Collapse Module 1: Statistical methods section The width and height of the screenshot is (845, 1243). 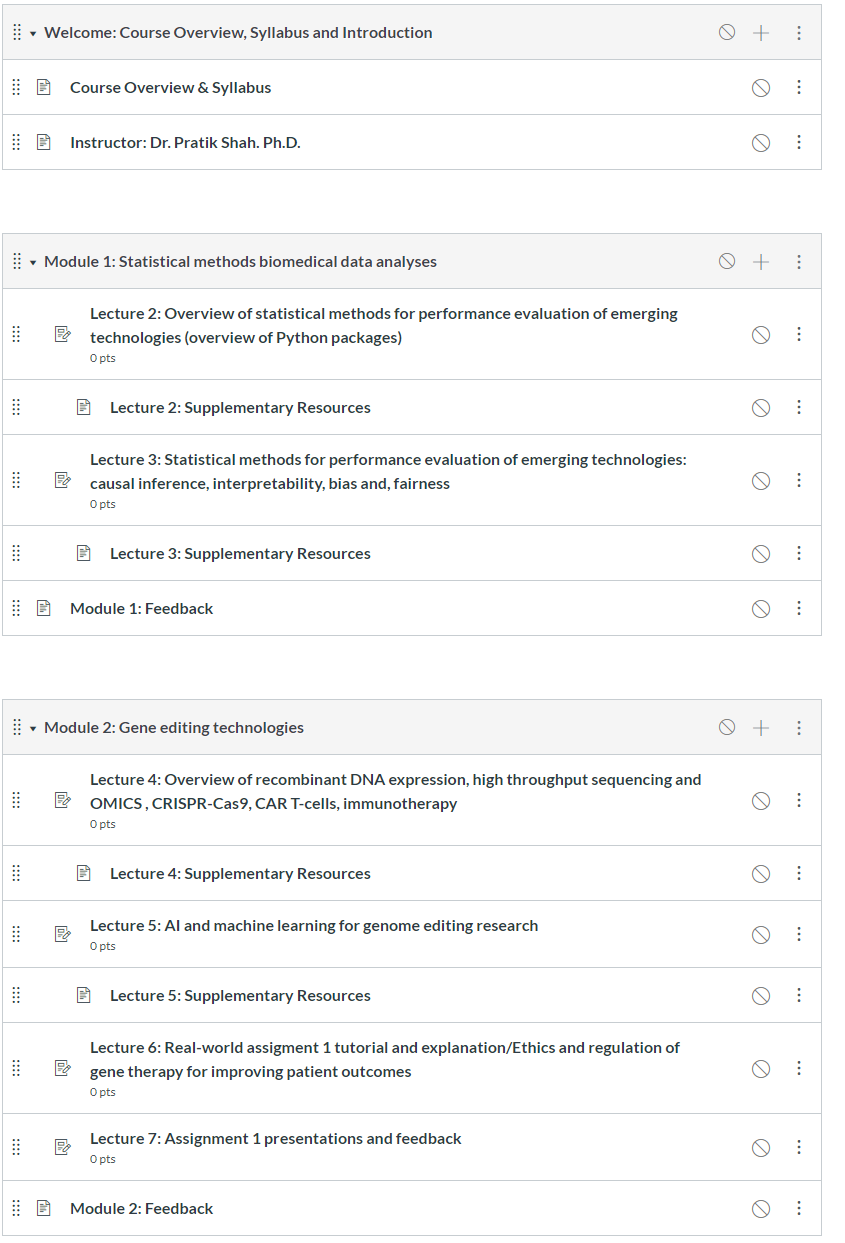[x=33, y=262]
